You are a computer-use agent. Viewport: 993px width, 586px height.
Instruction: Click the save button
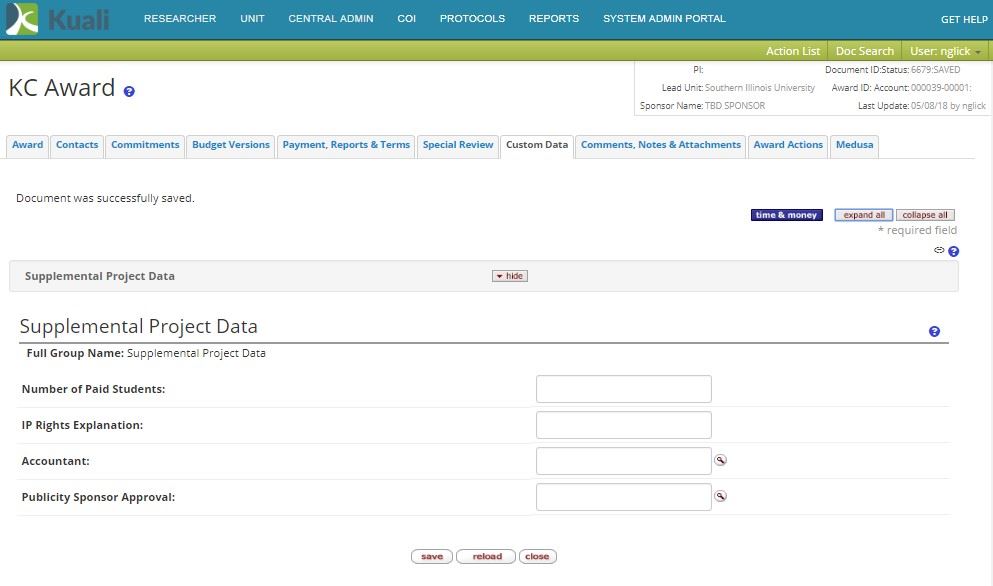tap(432, 557)
